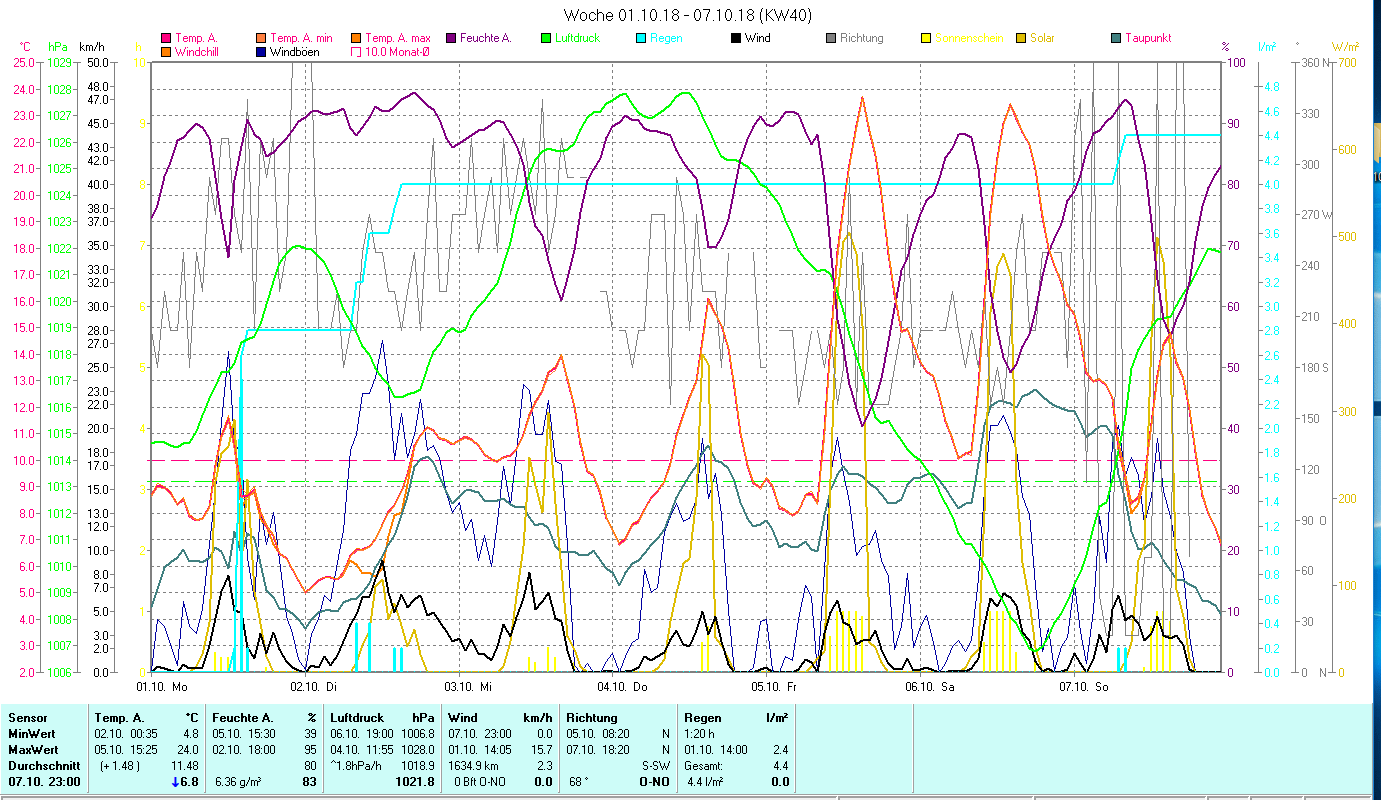Select the average pressure value '1018.9'

tap(416, 766)
